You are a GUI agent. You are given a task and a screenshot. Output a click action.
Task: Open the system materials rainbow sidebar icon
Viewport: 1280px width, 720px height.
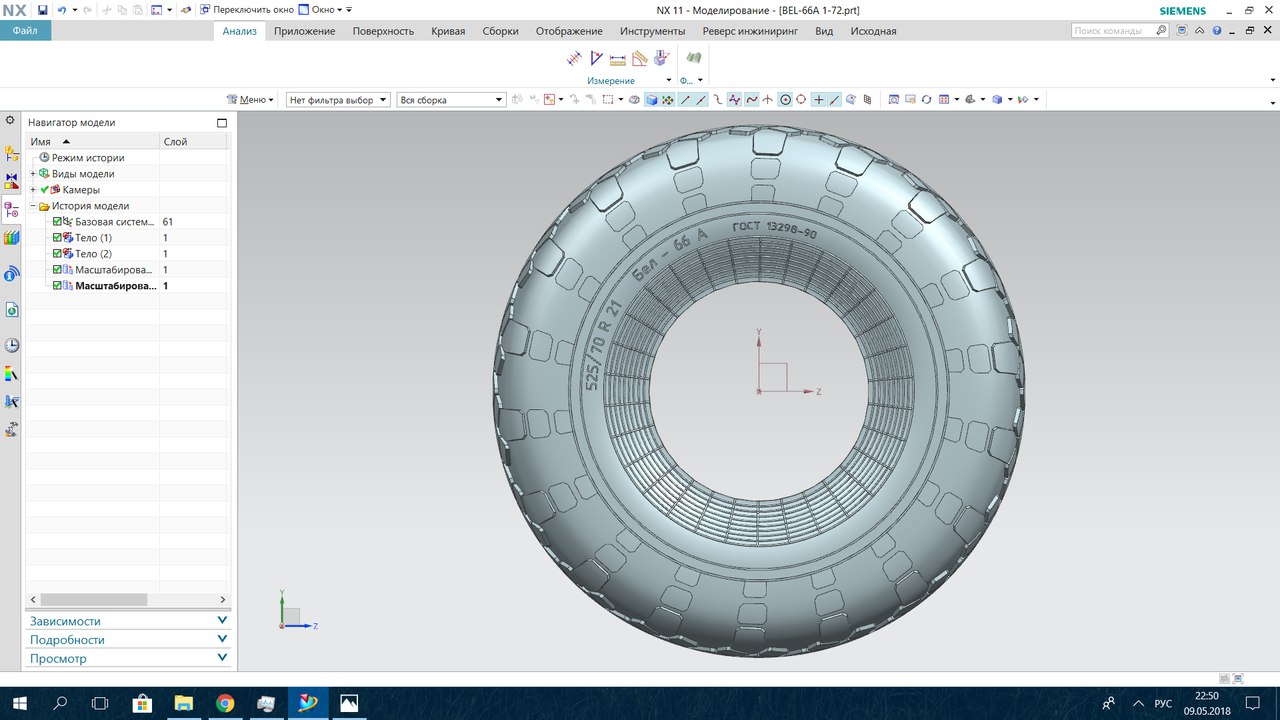(x=12, y=373)
